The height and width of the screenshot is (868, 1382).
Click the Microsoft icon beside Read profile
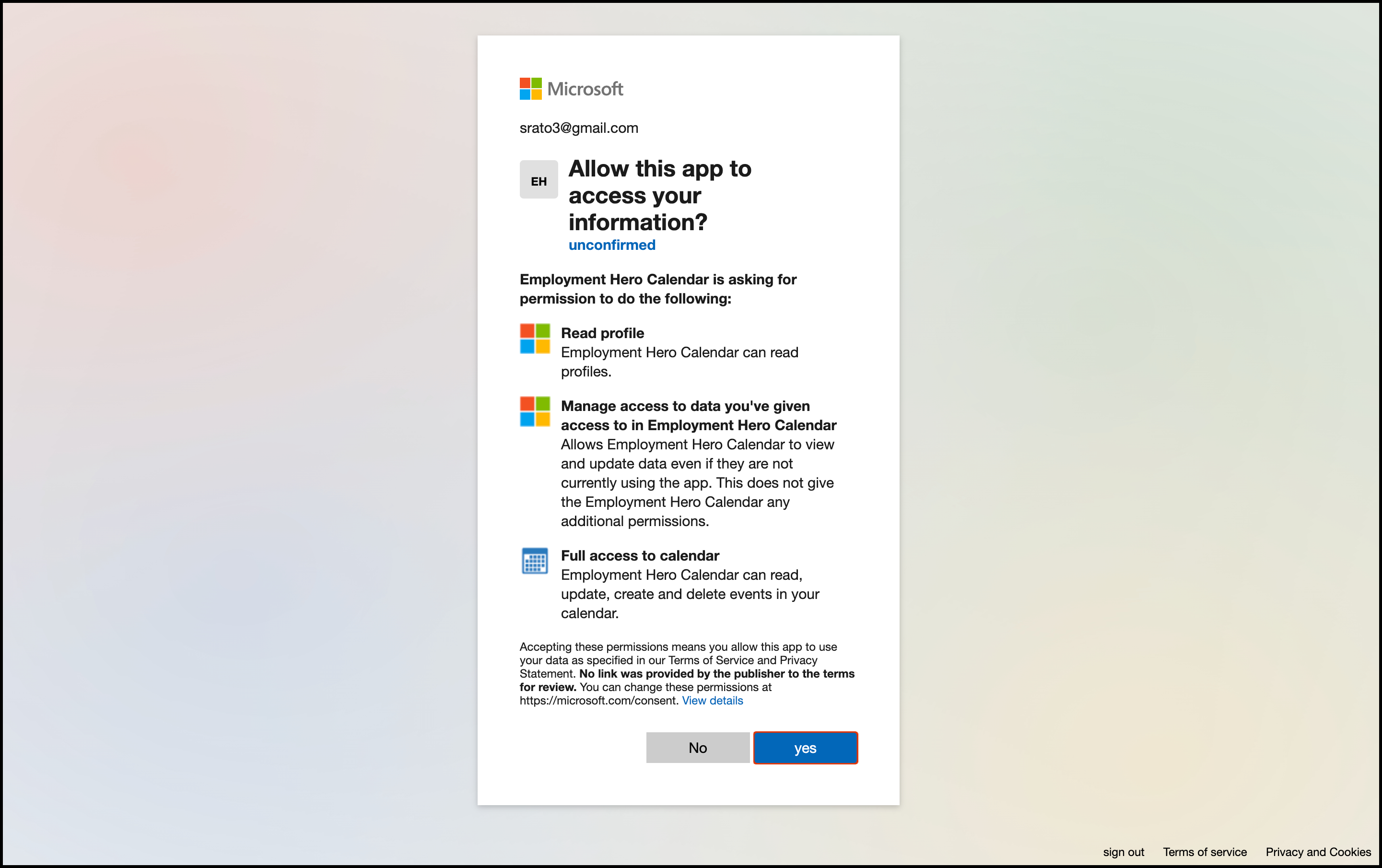coord(534,339)
